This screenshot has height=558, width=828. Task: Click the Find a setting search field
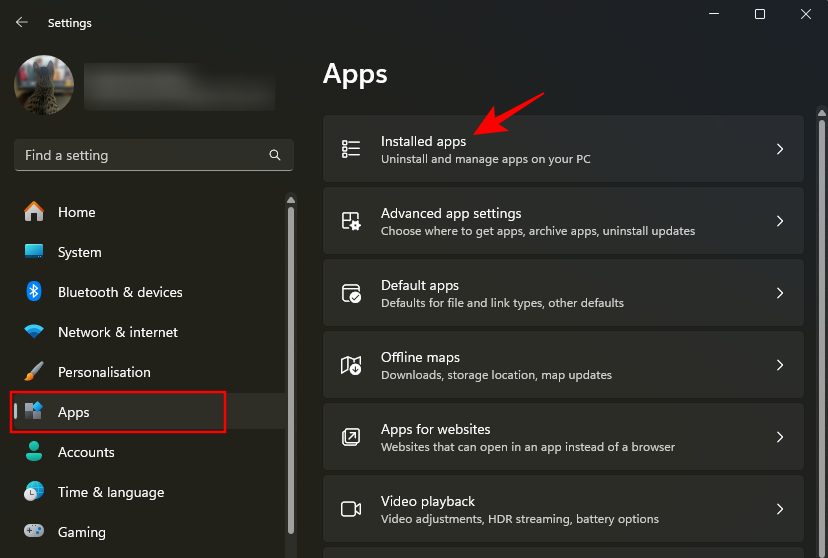pyautogui.click(x=154, y=155)
